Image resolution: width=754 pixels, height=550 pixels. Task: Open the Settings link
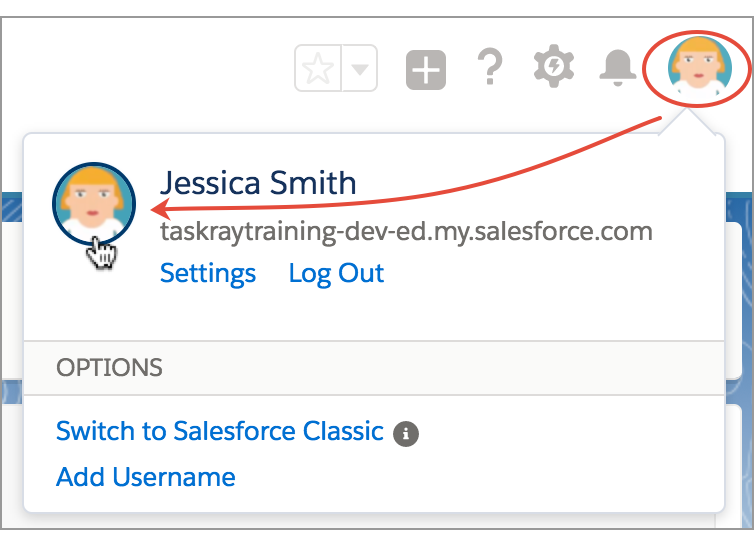coord(208,274)
